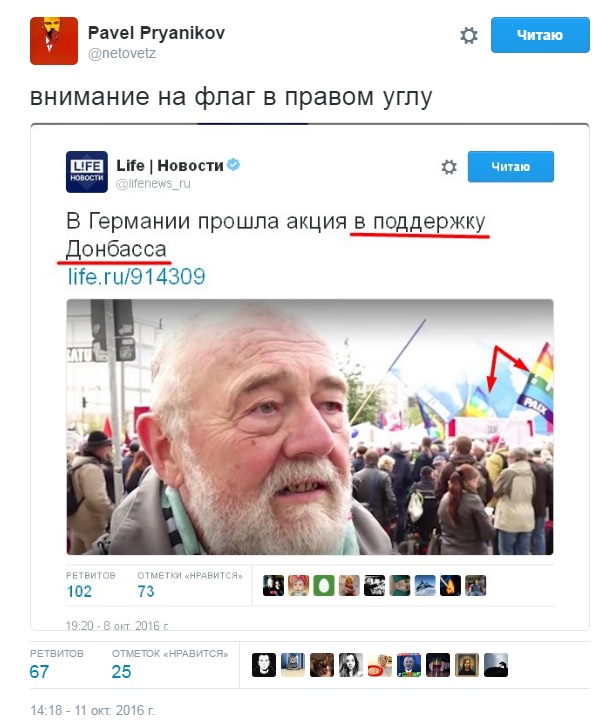Open the embedded protest photo
This screenshot has width=608, height=724.
tap(310, 427)
